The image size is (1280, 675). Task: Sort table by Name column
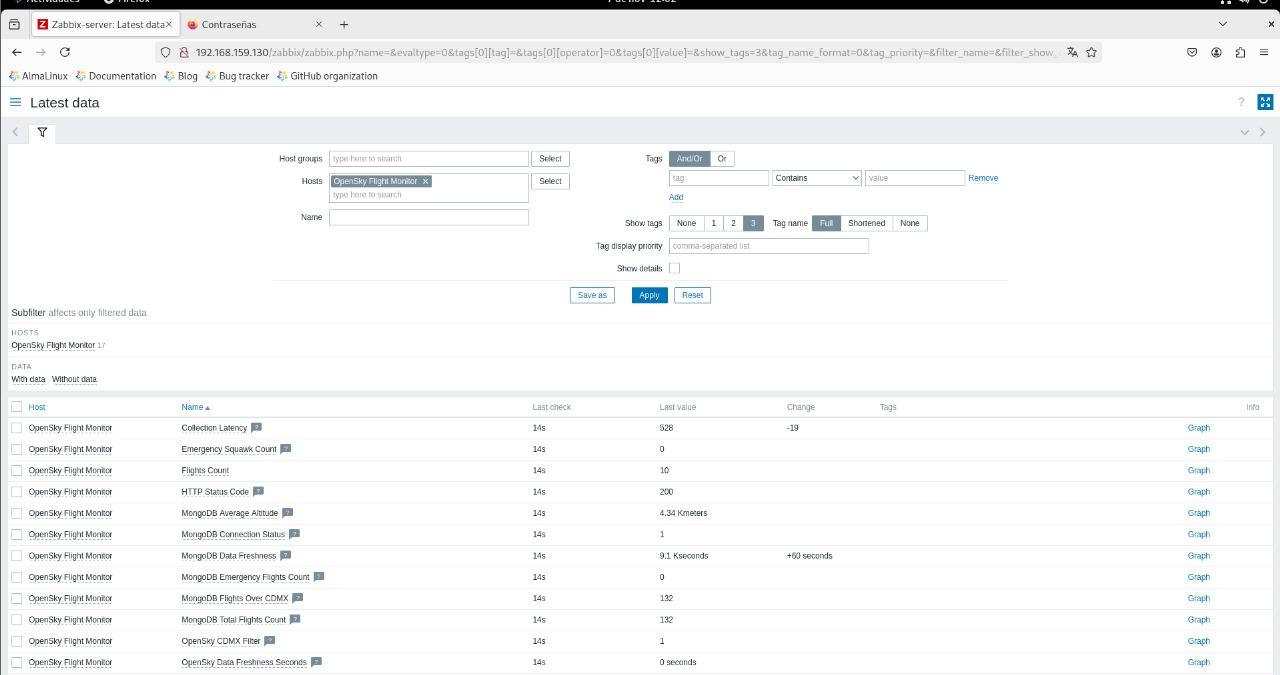(195, 407)
